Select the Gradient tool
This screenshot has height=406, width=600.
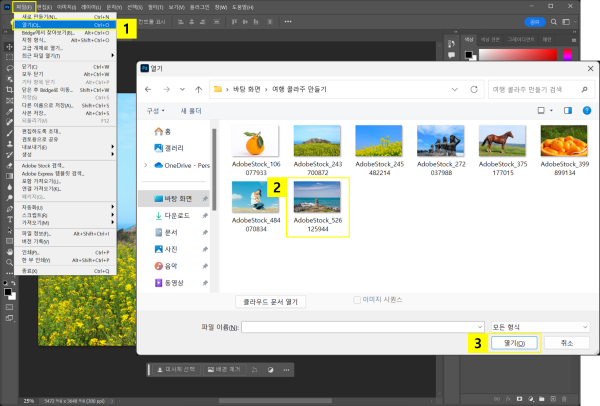pyautogui.click(x=9, y=176)
